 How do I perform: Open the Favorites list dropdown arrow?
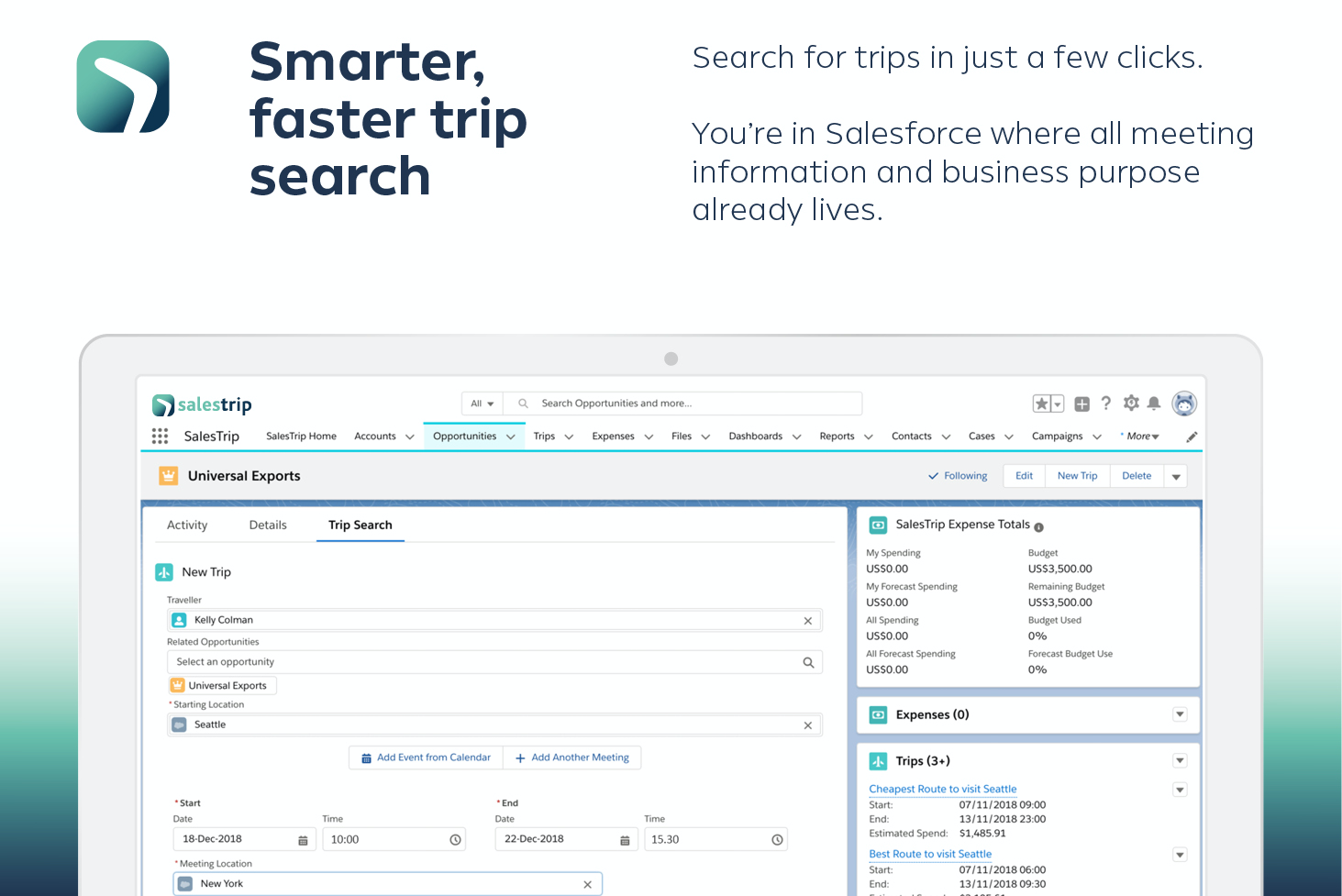(x=1058, y=404)
